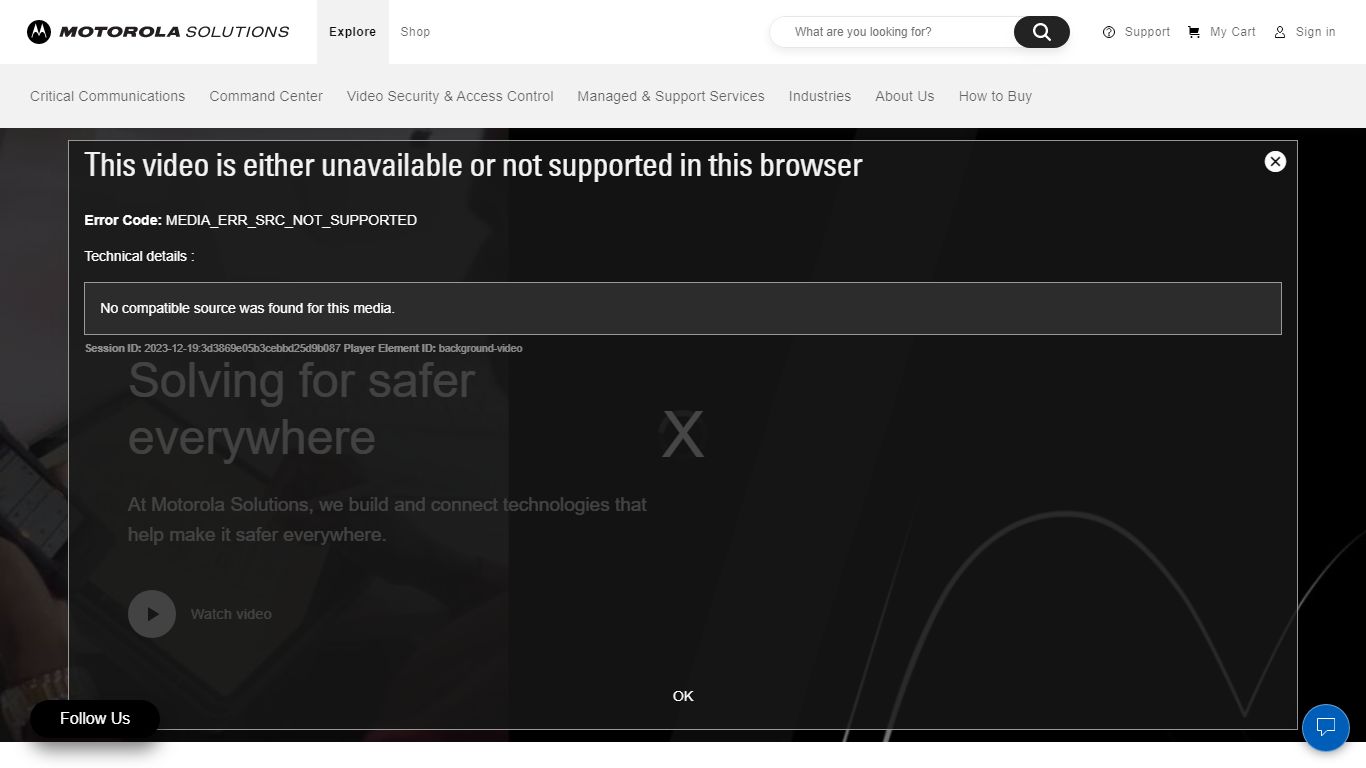Open Command Center menu
Image resolution: width=1366 pixels, height=768 pixels.
266,96
